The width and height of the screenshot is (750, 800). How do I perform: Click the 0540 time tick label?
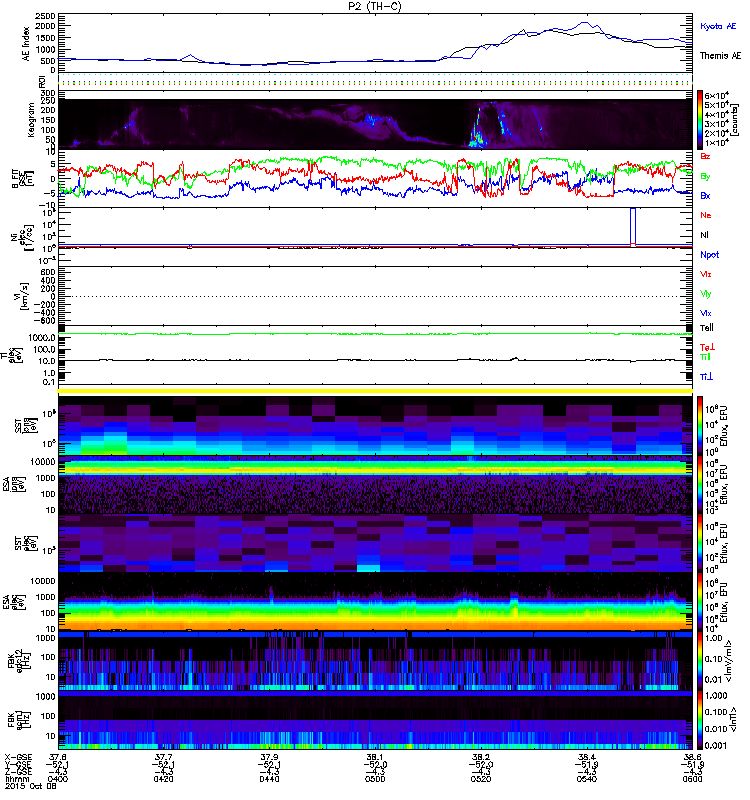point(586,779)
